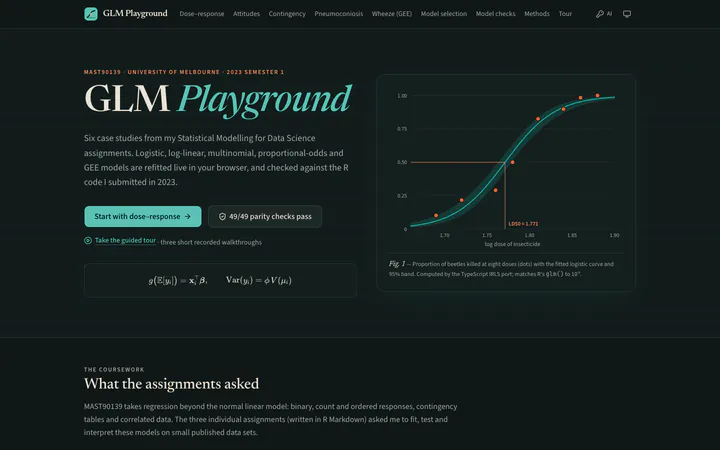
Task: Open the Dose-response nav item
Action: tap(202, 14)
